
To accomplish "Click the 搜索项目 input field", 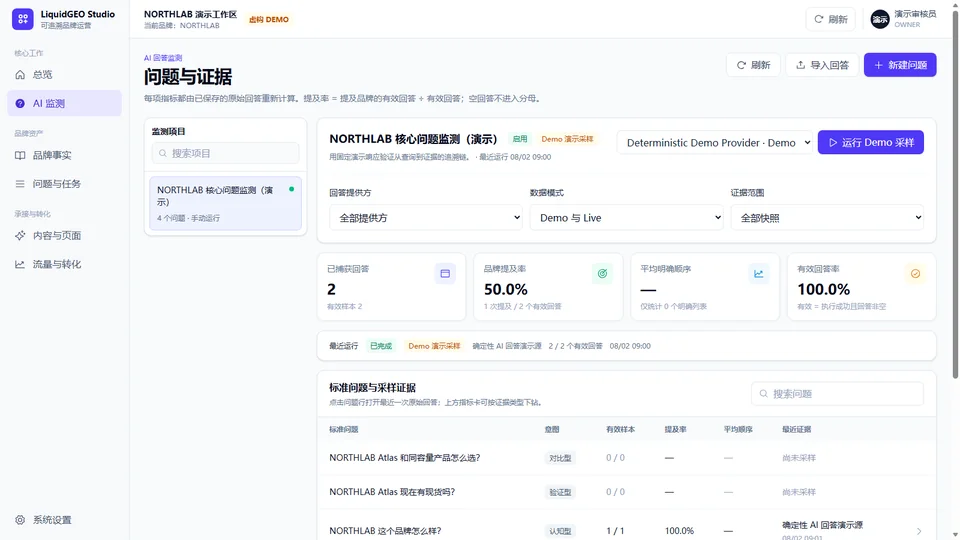I will 225,153.
